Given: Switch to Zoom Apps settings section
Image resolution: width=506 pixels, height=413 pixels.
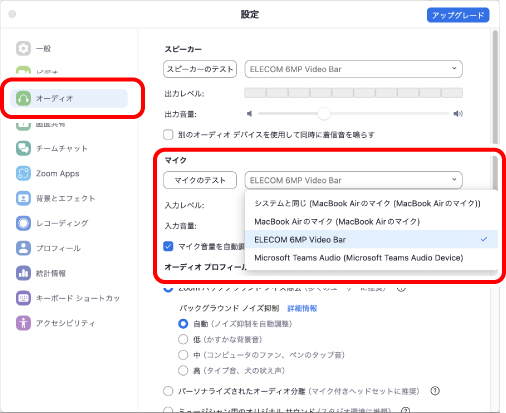Looking at the screenshot, I should tap(57, 173).
